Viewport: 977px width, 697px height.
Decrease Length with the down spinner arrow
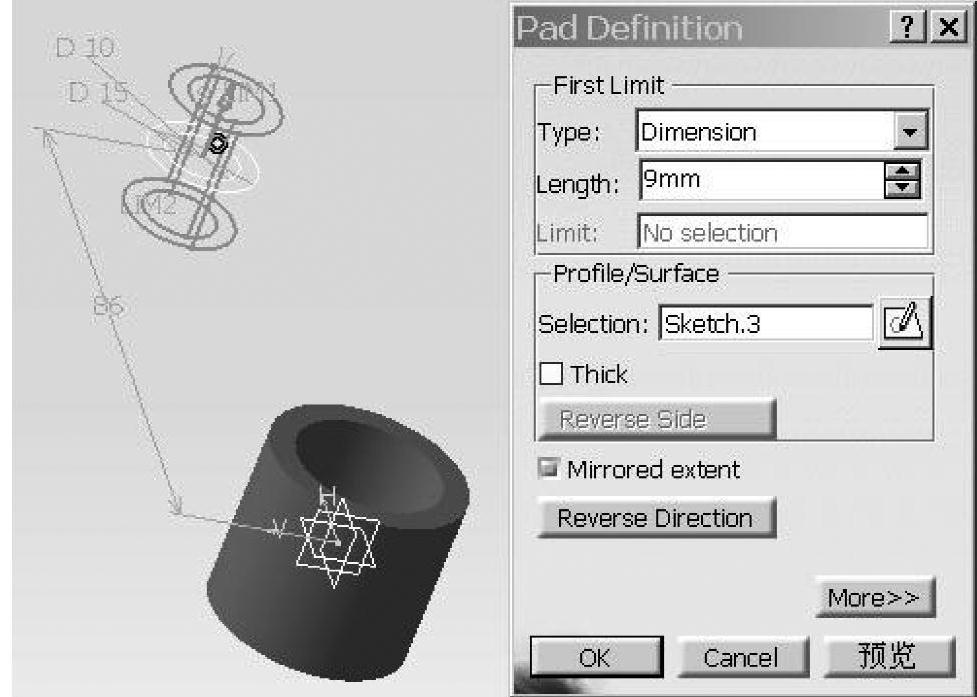coord(902,189)
